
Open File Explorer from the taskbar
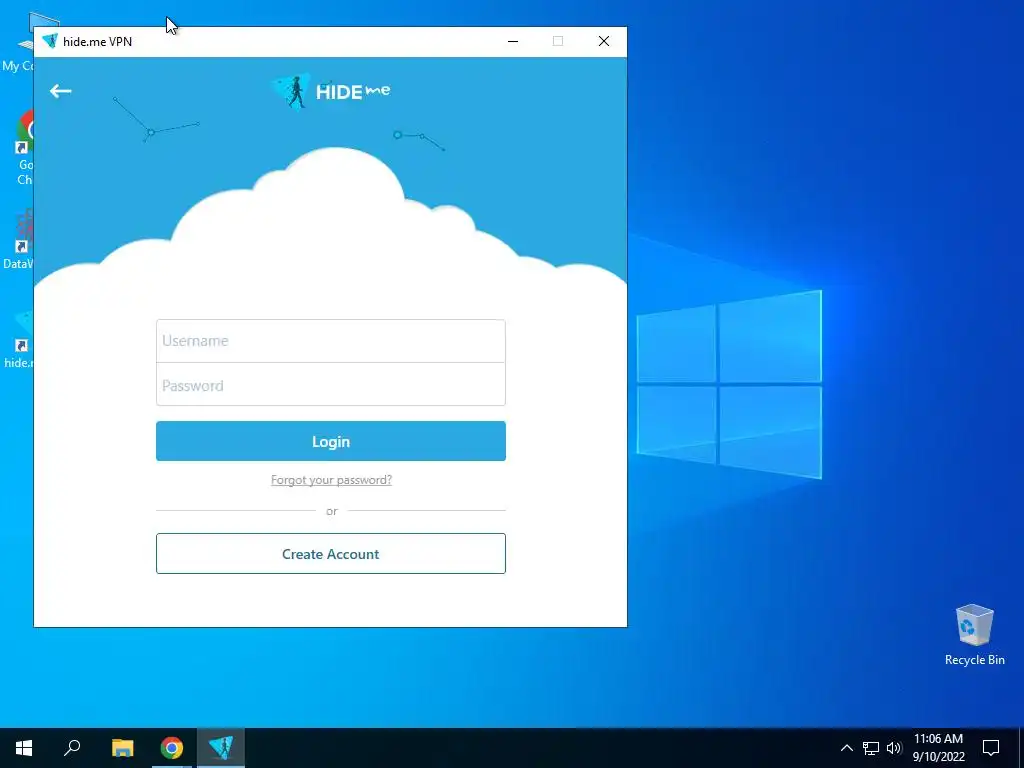click(x=122, y=748)
